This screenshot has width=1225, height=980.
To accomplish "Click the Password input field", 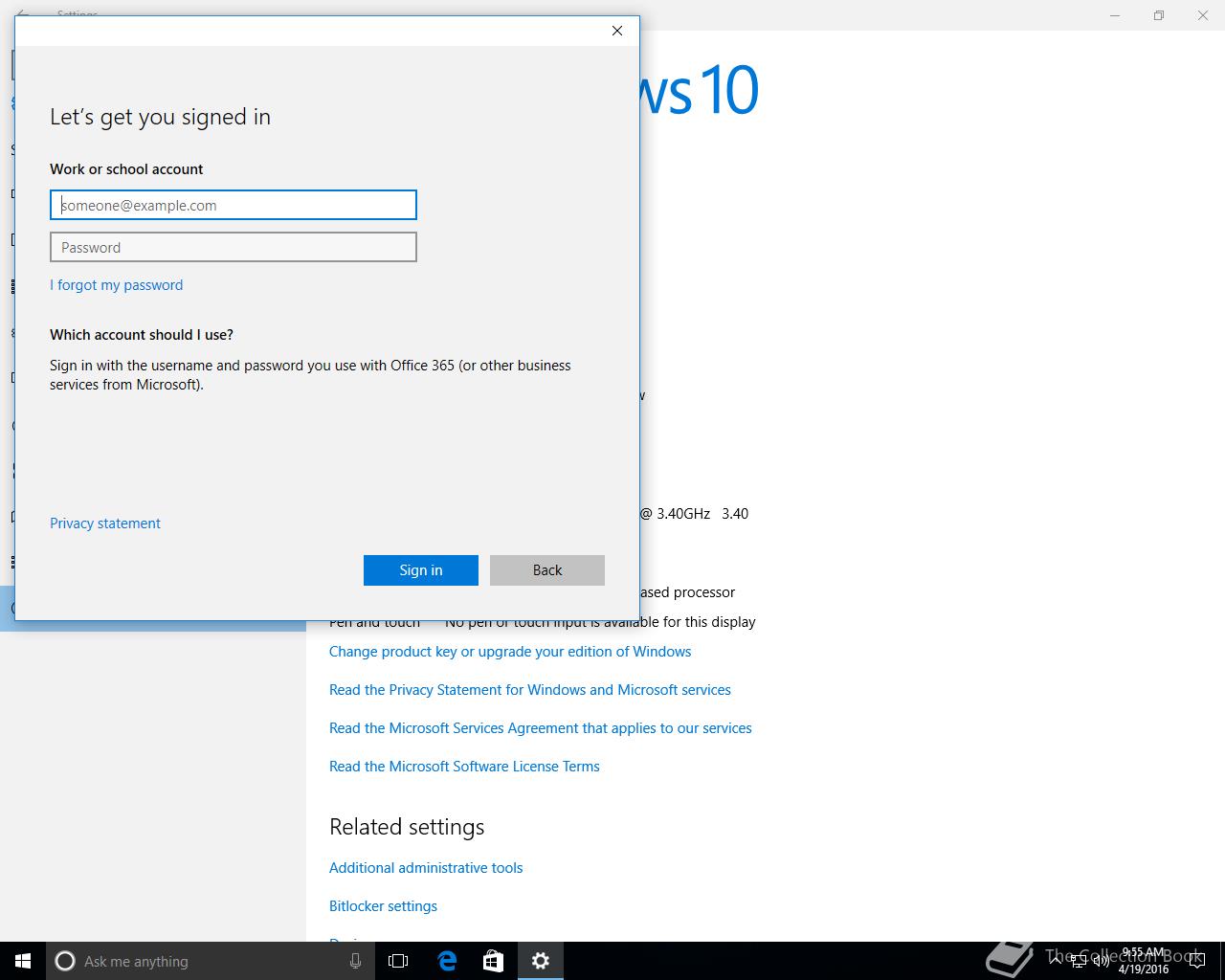I will click(x=234, y=247).
